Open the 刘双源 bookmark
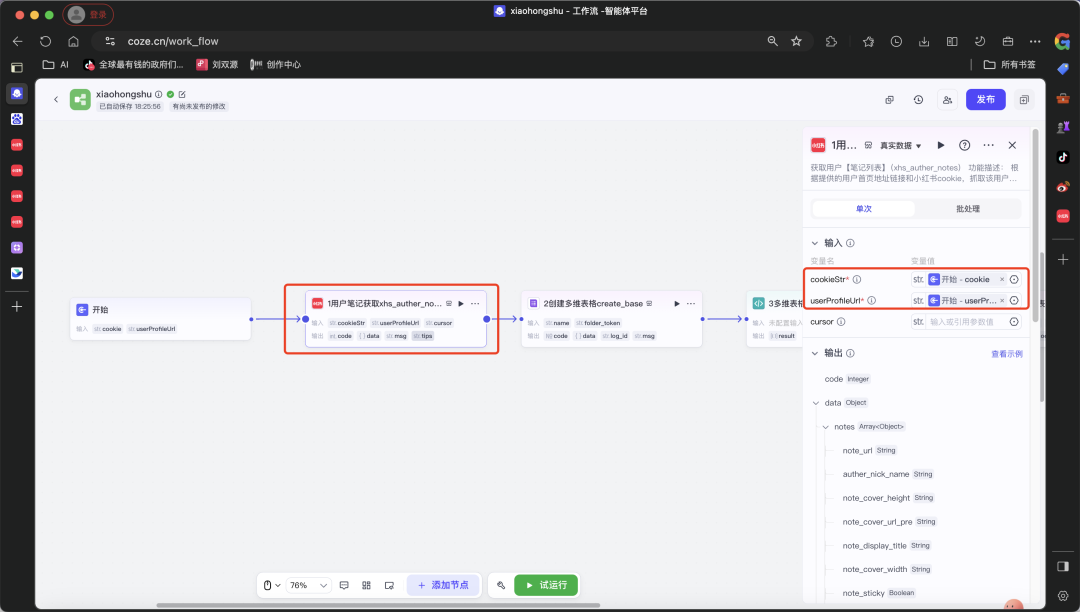This screenshot has width=1080, height=612. (x=217, y=65)
